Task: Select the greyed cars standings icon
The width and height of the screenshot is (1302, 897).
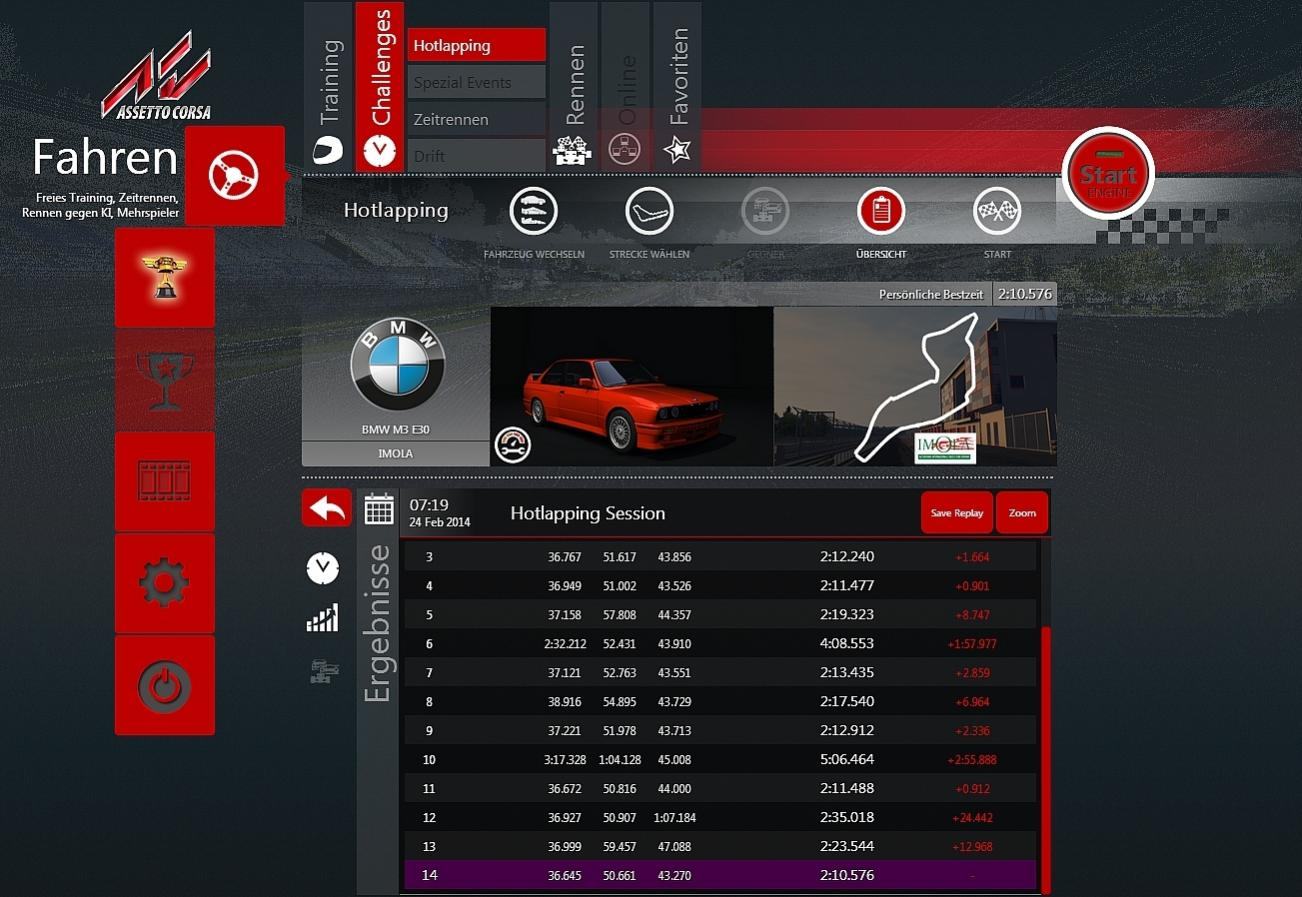Action: pyautogui.click(x=323, y=670)
